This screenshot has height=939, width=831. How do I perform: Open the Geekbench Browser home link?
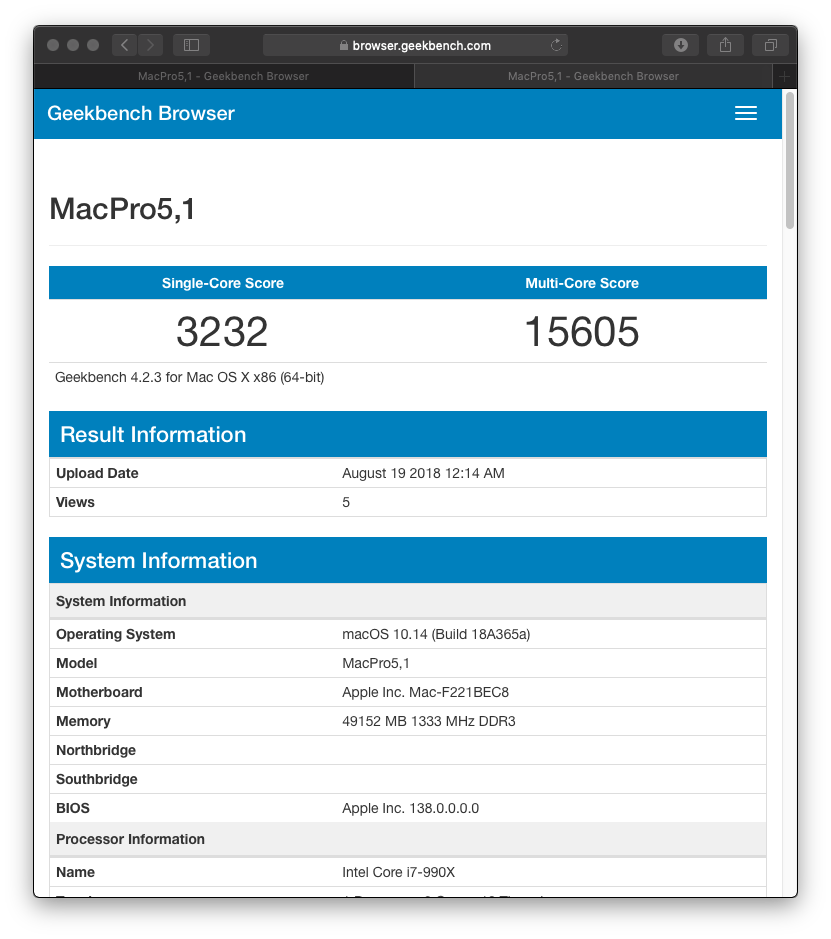141,113
